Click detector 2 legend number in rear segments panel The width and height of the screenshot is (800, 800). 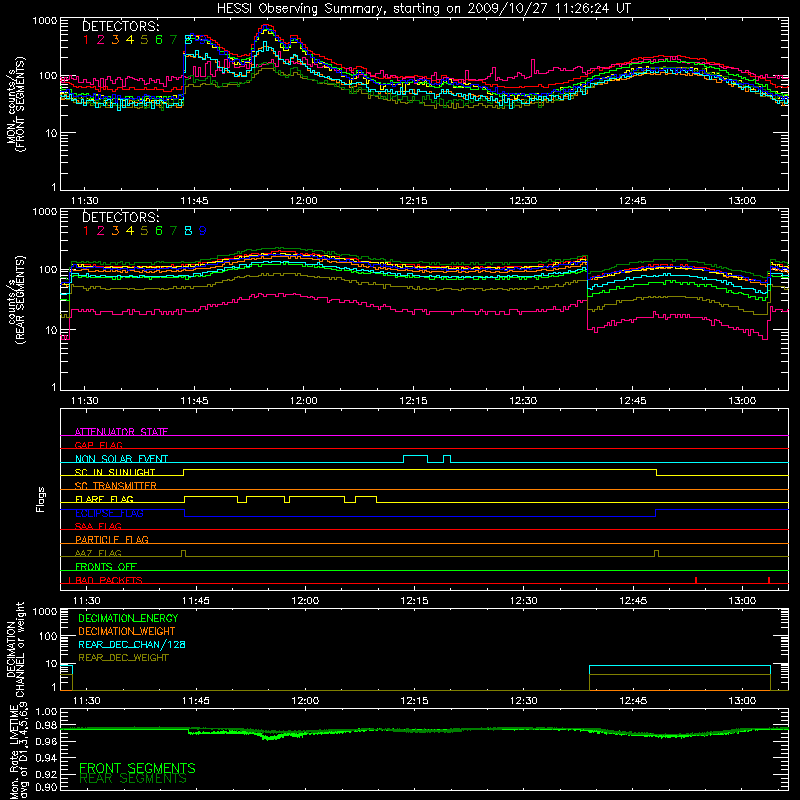pos(101,231)
